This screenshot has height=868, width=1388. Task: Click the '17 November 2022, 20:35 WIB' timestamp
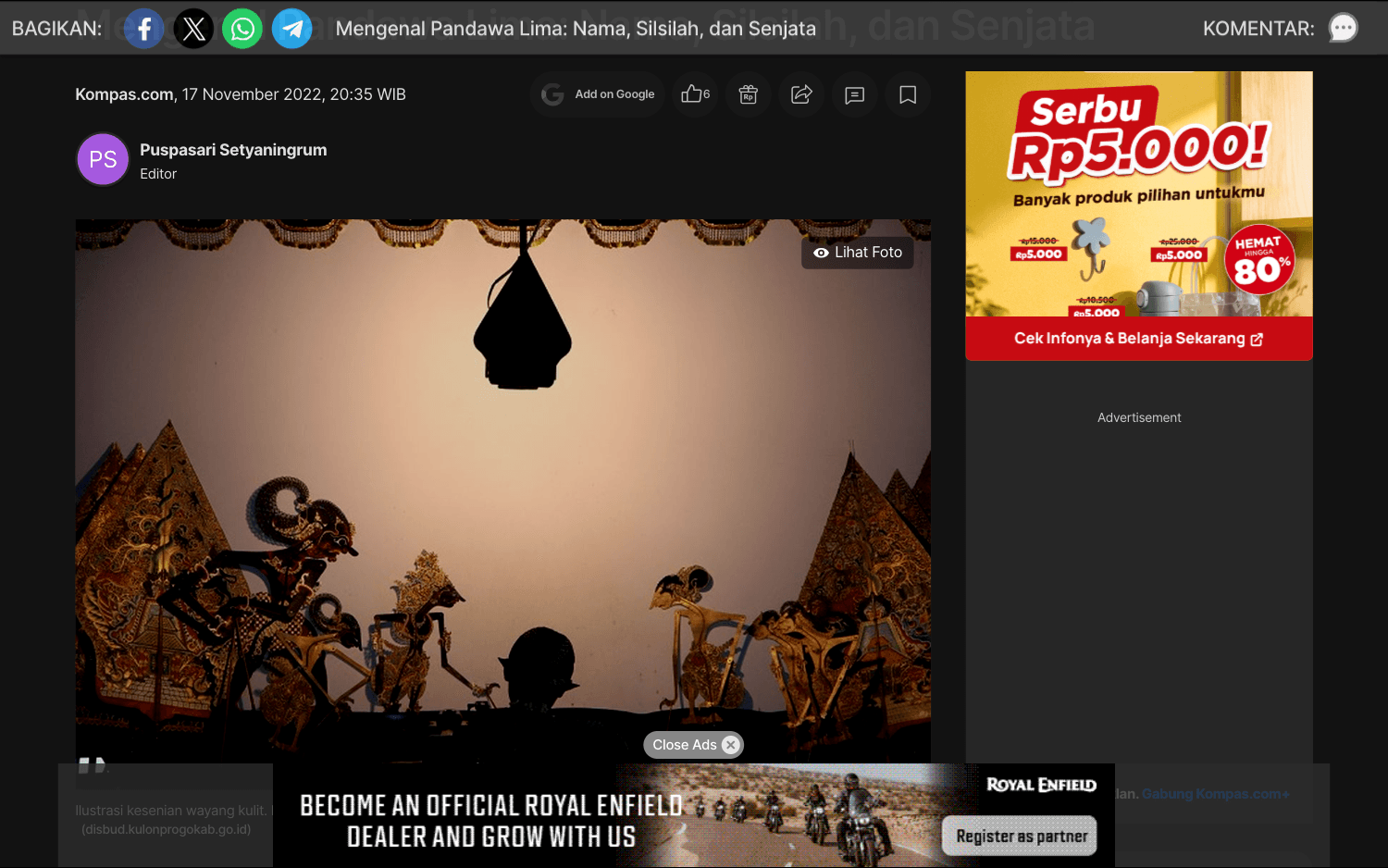coord(294,94)
